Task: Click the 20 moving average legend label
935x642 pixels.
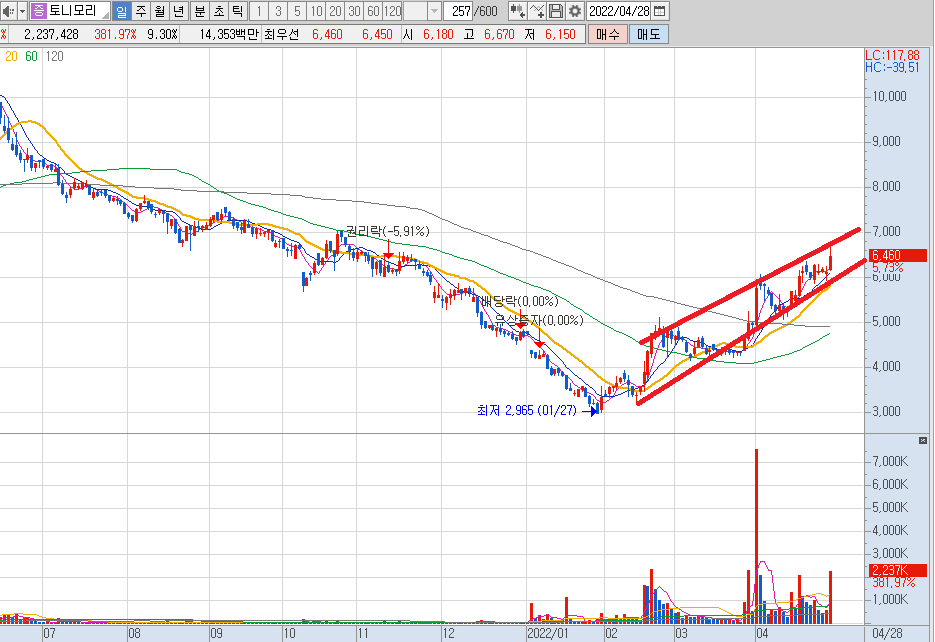Action: (11, 56)
